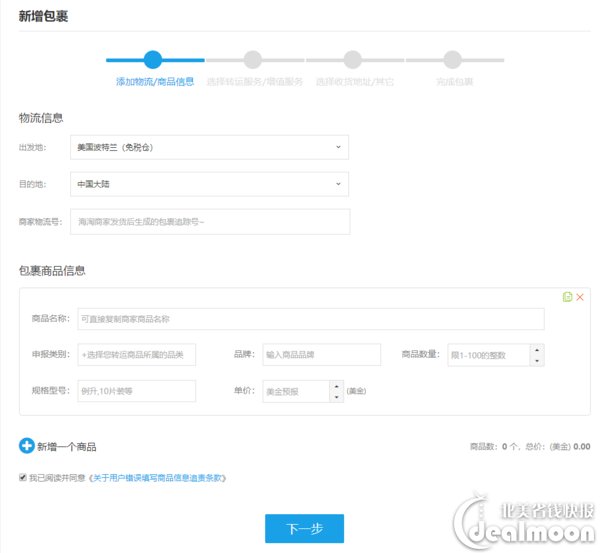Open the 出发地 dropdown

209,147
